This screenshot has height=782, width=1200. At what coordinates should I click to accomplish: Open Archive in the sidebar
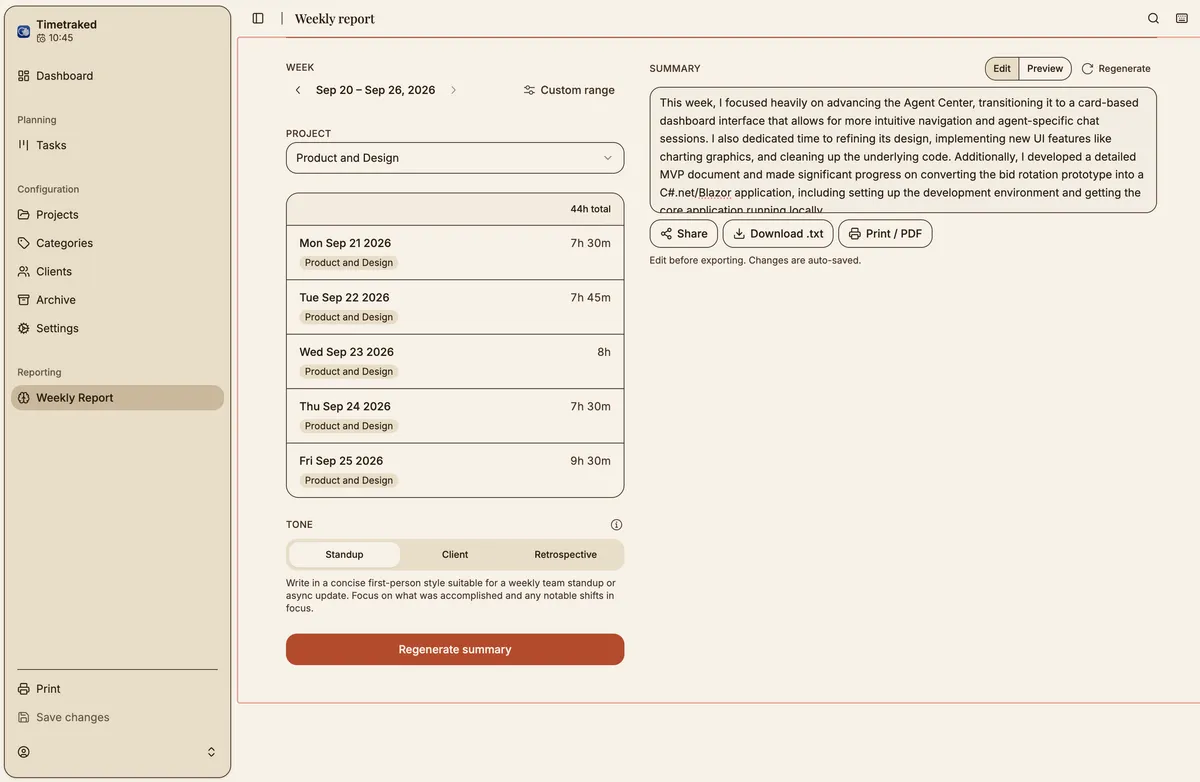(117, 300)
